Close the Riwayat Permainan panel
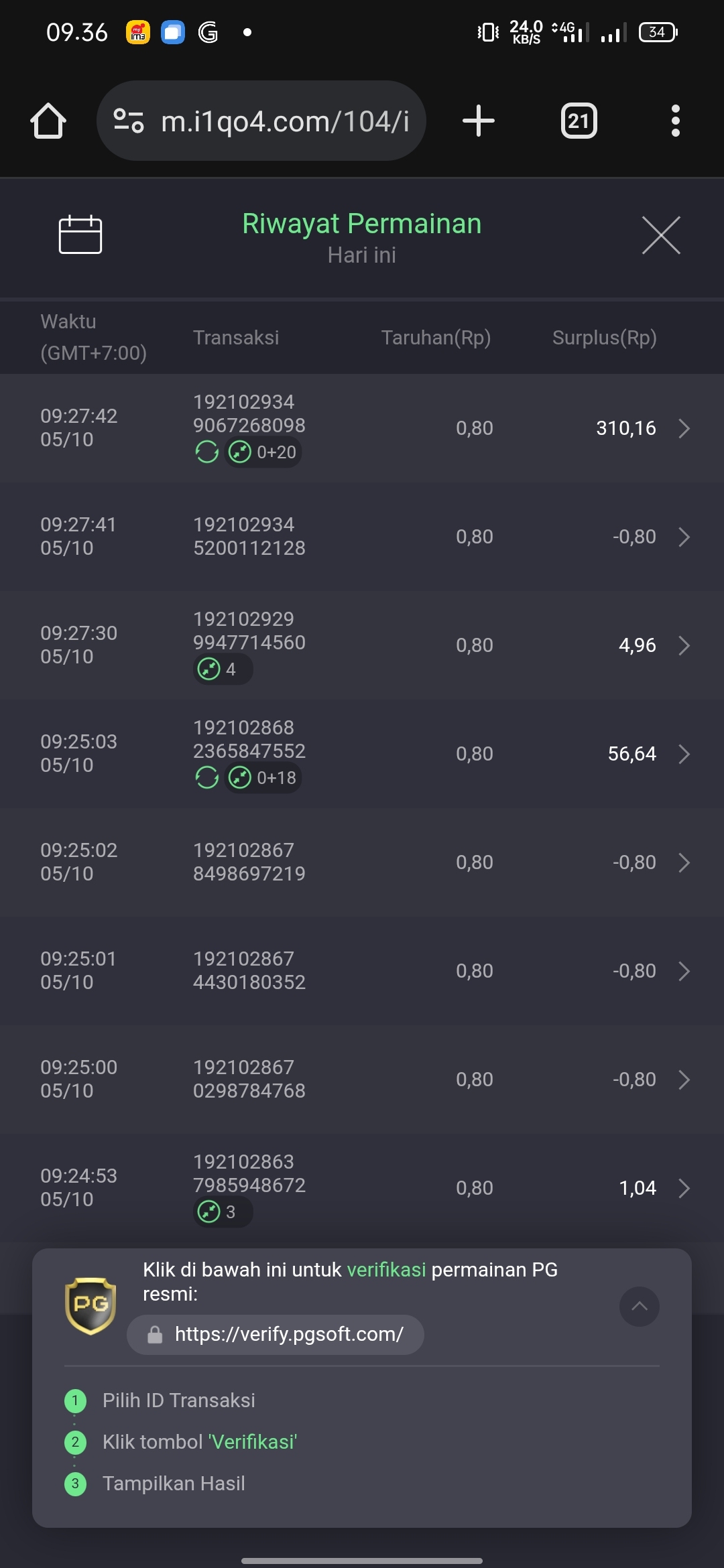The height and width of the screenshot is (1568, 724). coord(661,235)
